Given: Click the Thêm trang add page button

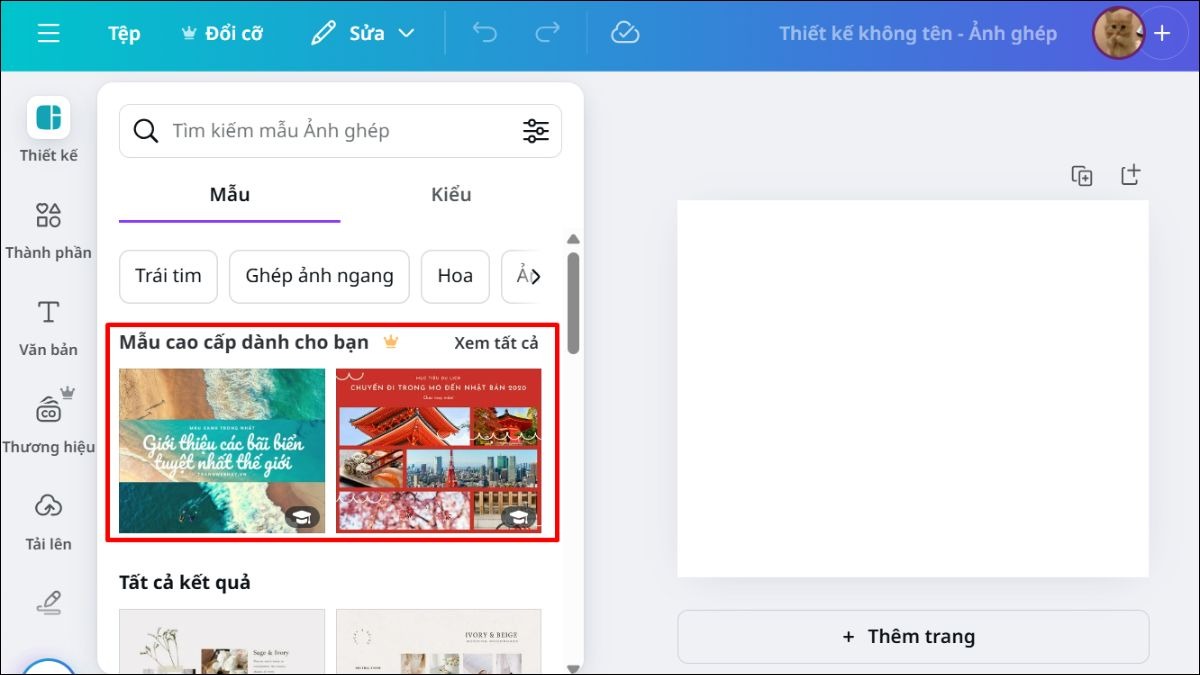Looking at the screenshot, I should 913,637.
